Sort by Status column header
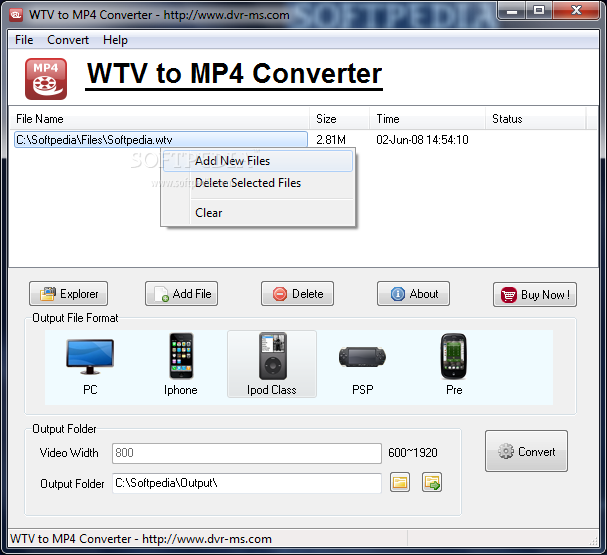 (536, 119)
